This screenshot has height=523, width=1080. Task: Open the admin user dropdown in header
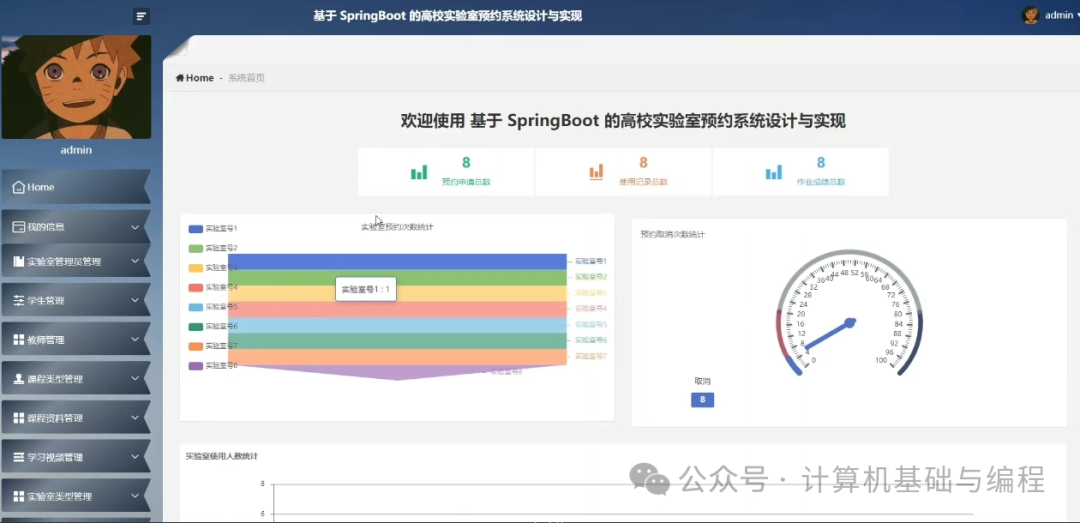pyautogui.click(x=1050, y=15)
